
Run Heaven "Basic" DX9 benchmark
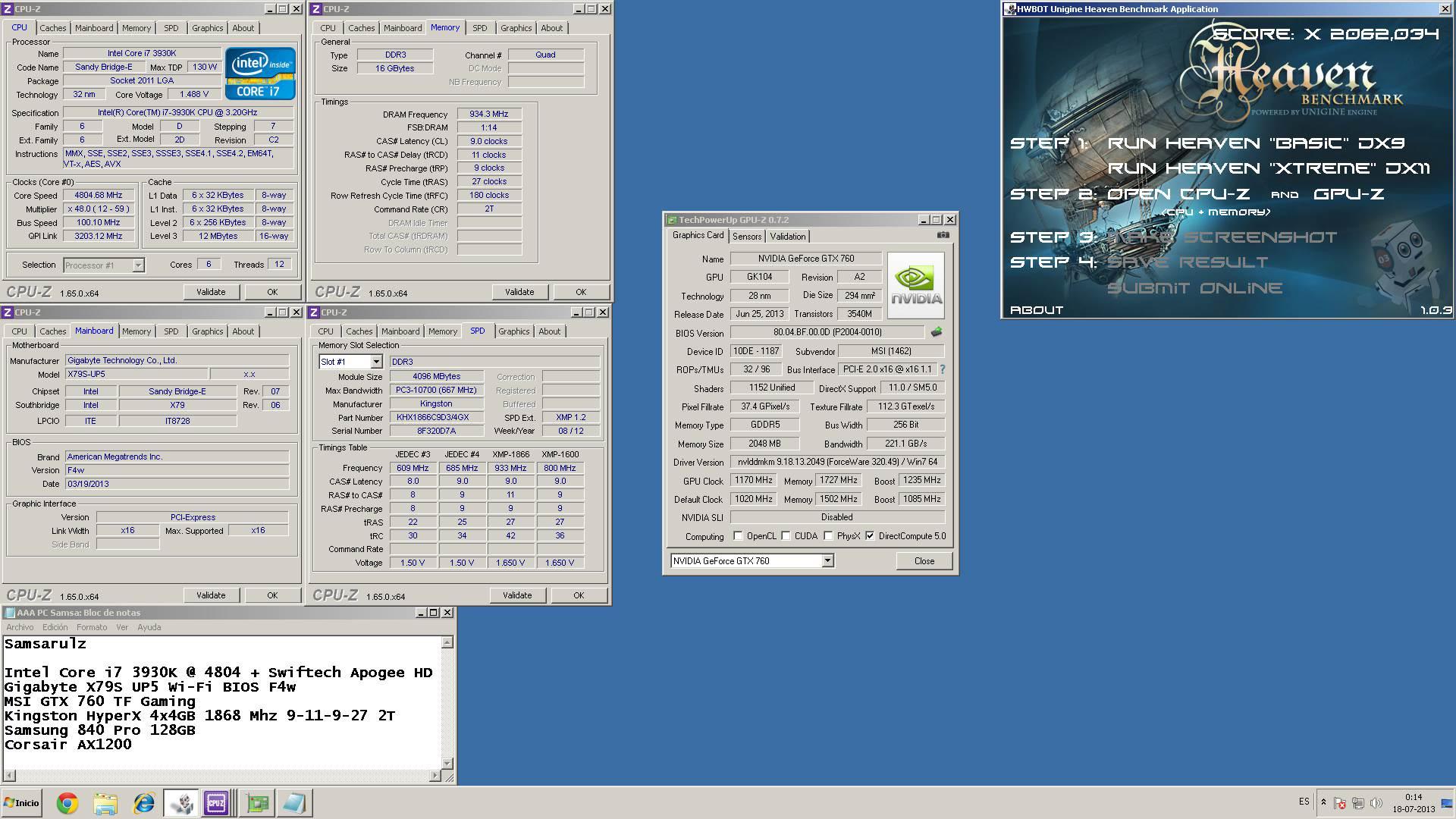tap(1257, 143)
